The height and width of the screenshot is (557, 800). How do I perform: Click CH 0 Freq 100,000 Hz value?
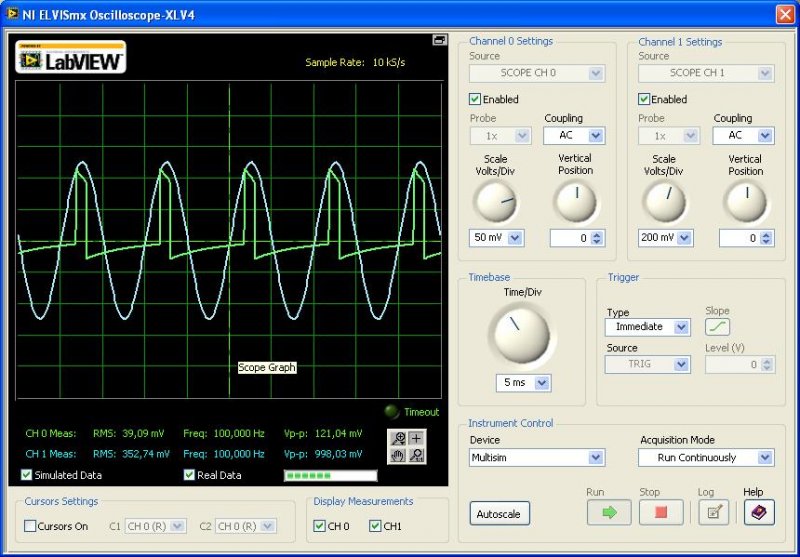click(239, 434)
